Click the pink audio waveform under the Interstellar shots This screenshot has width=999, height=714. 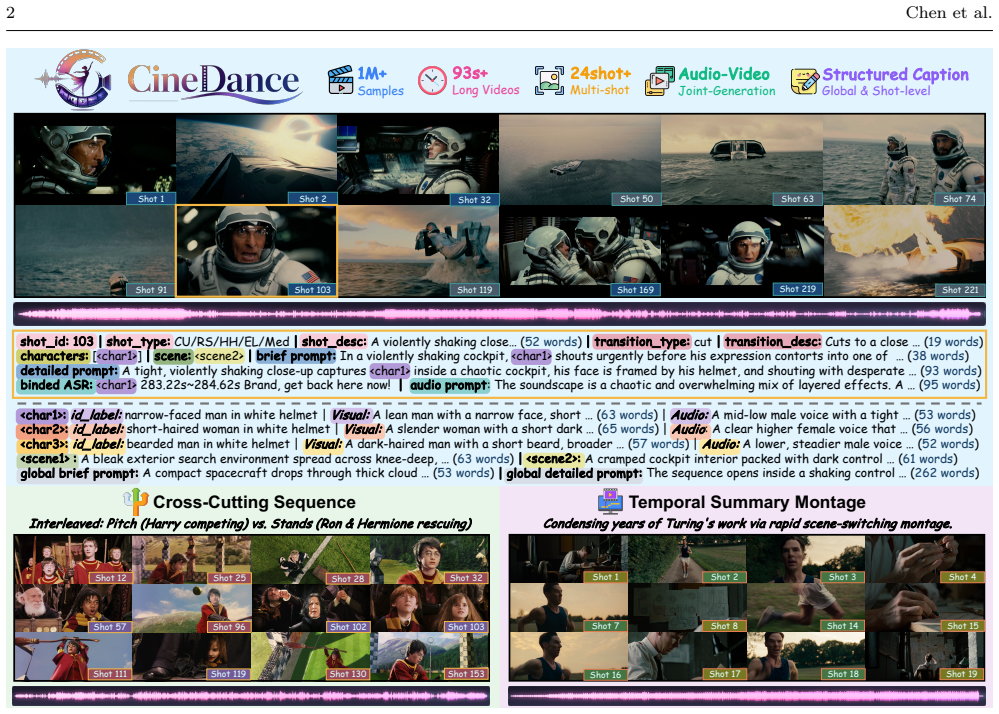point(500,313)
